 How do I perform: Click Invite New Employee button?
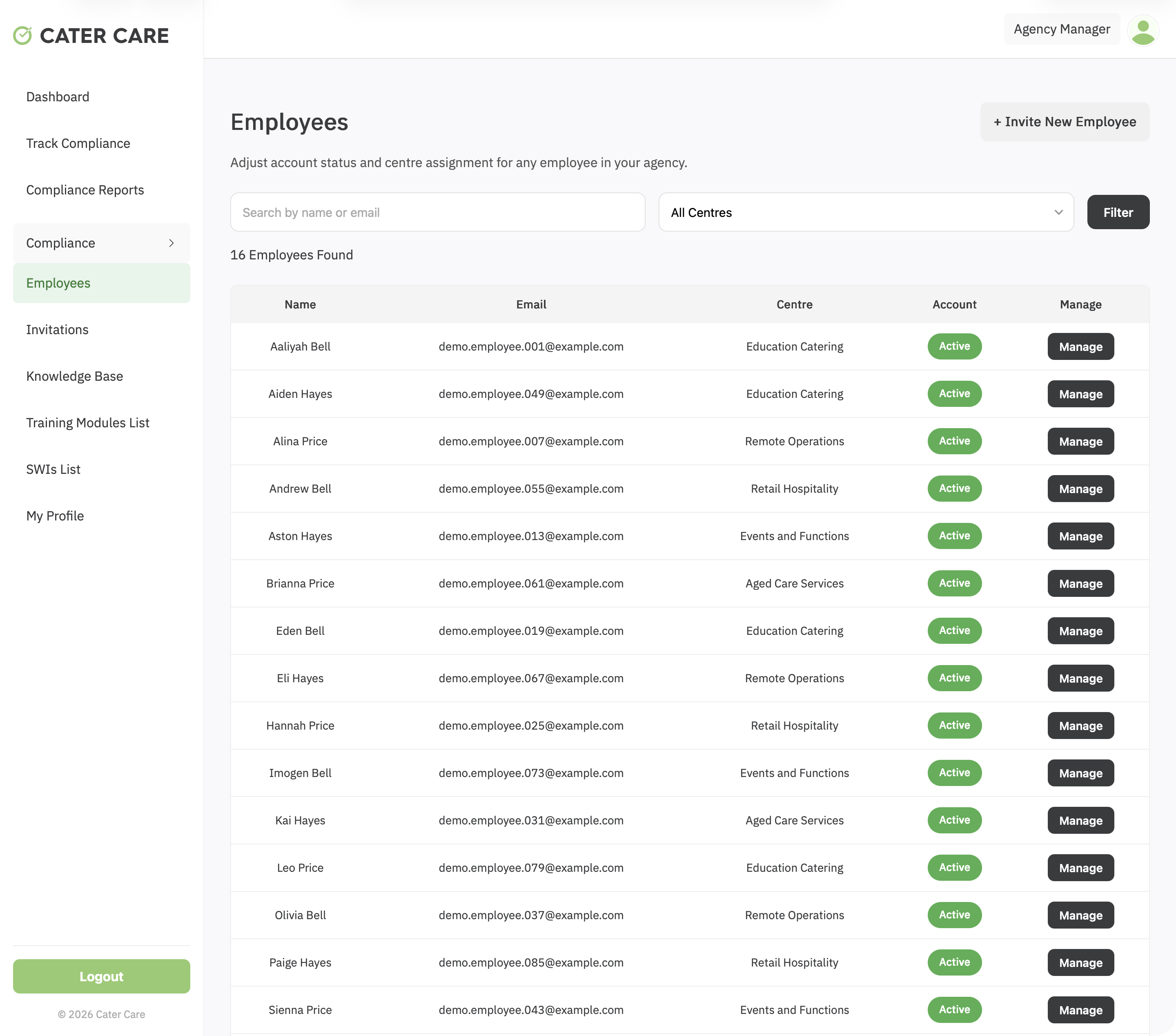(1065, 121)
